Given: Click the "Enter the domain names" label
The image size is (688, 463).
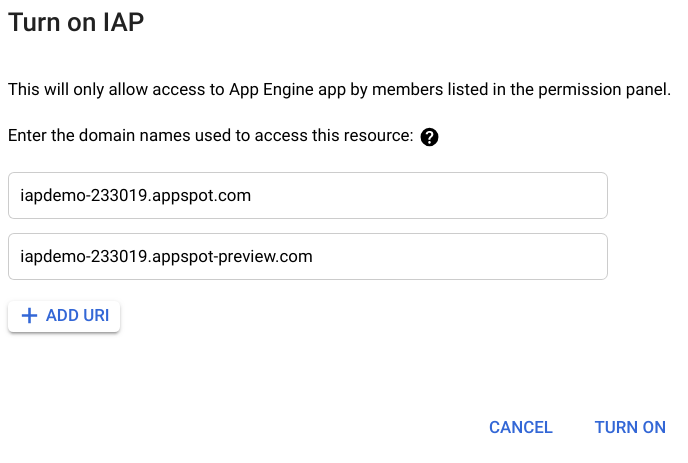Looking at the screenshot, I should 210,136.
